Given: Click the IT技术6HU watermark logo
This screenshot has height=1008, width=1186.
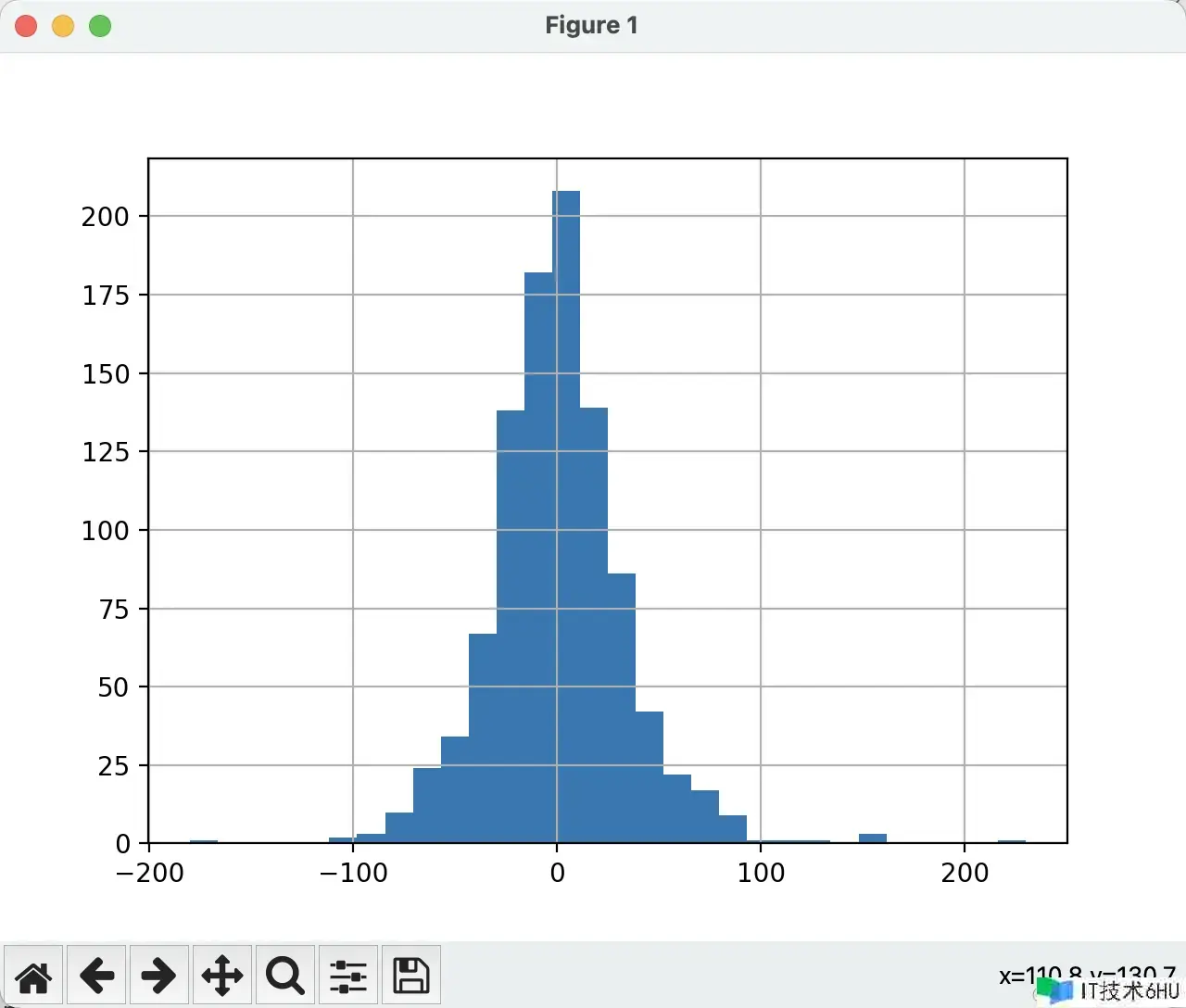Looking at the screenshot, I should click(1110, 990).
